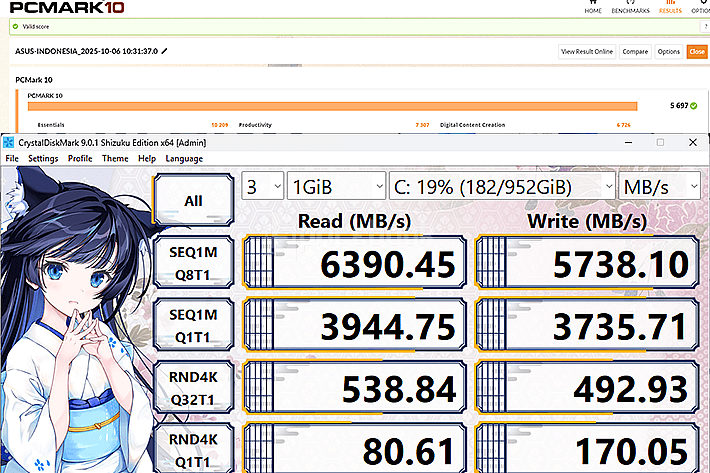Click the orange Close button in PCMark 10
Image resolution: width=710 pixels, height=473 pixels.
point(697,52)
